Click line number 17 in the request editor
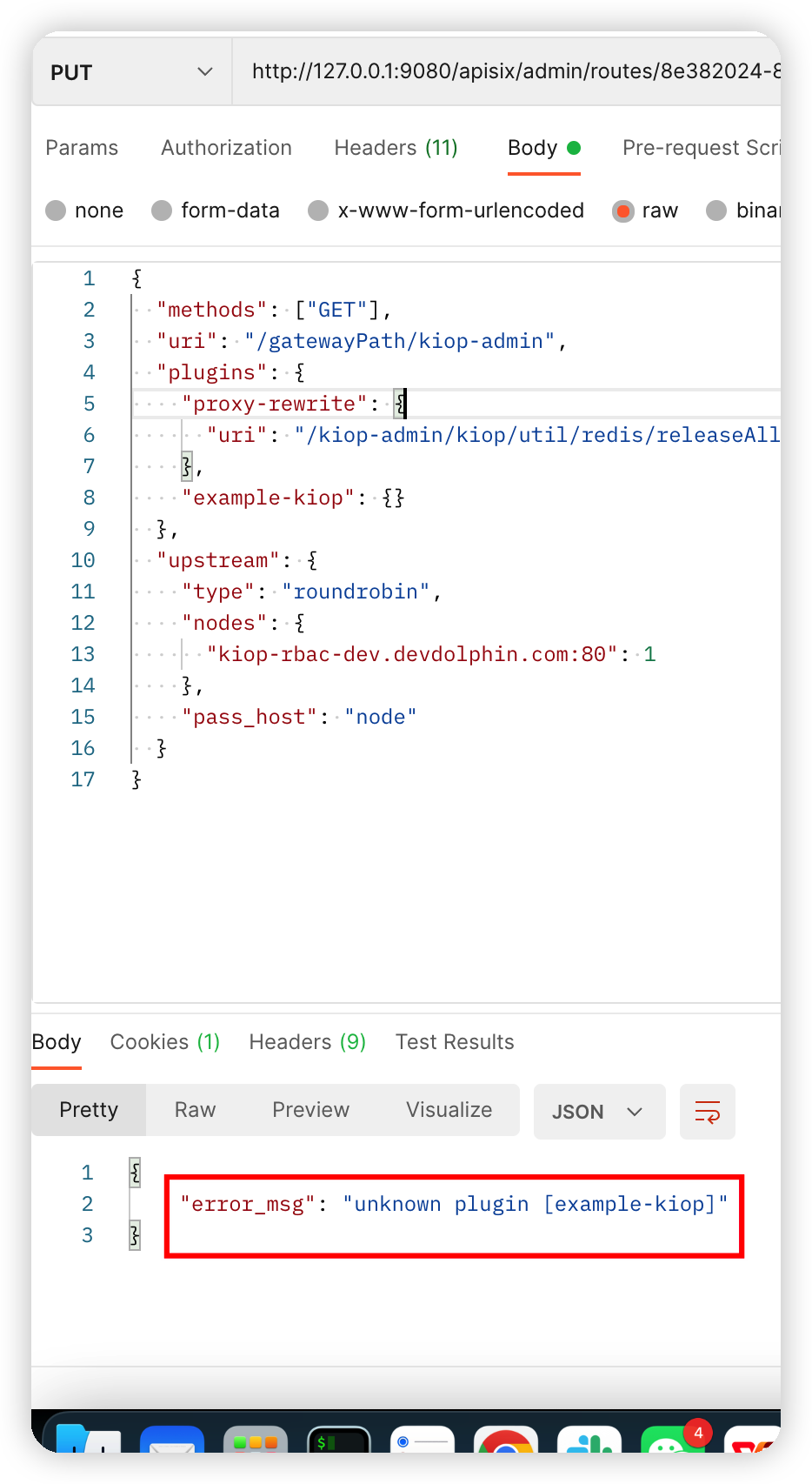Screen dimensions: 812x1484 coord(83,779)
